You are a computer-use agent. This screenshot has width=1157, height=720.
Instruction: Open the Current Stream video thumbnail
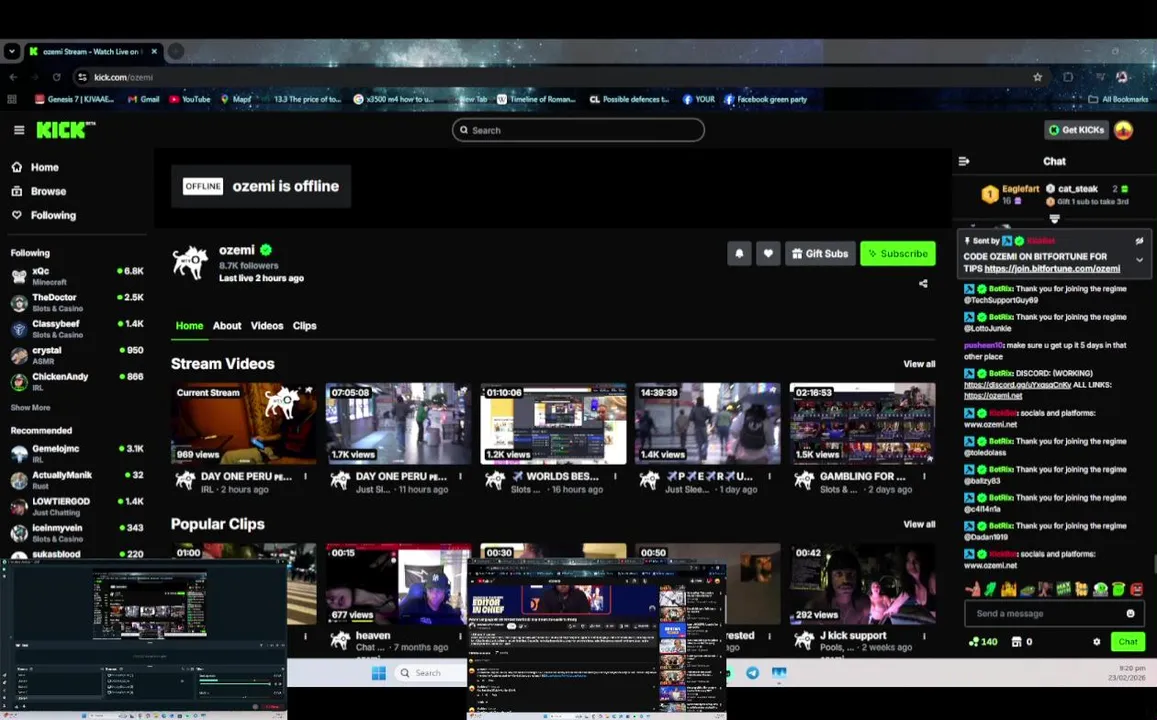pyautogui.click(x=244, y=423)
